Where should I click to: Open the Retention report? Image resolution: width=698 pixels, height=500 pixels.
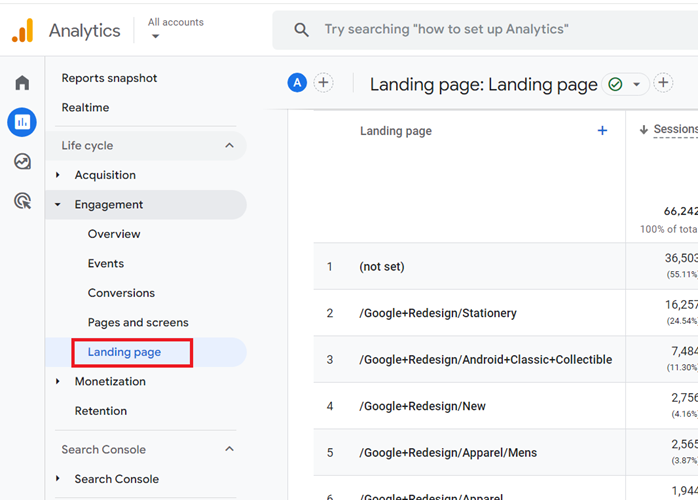(x=101, y=411)
